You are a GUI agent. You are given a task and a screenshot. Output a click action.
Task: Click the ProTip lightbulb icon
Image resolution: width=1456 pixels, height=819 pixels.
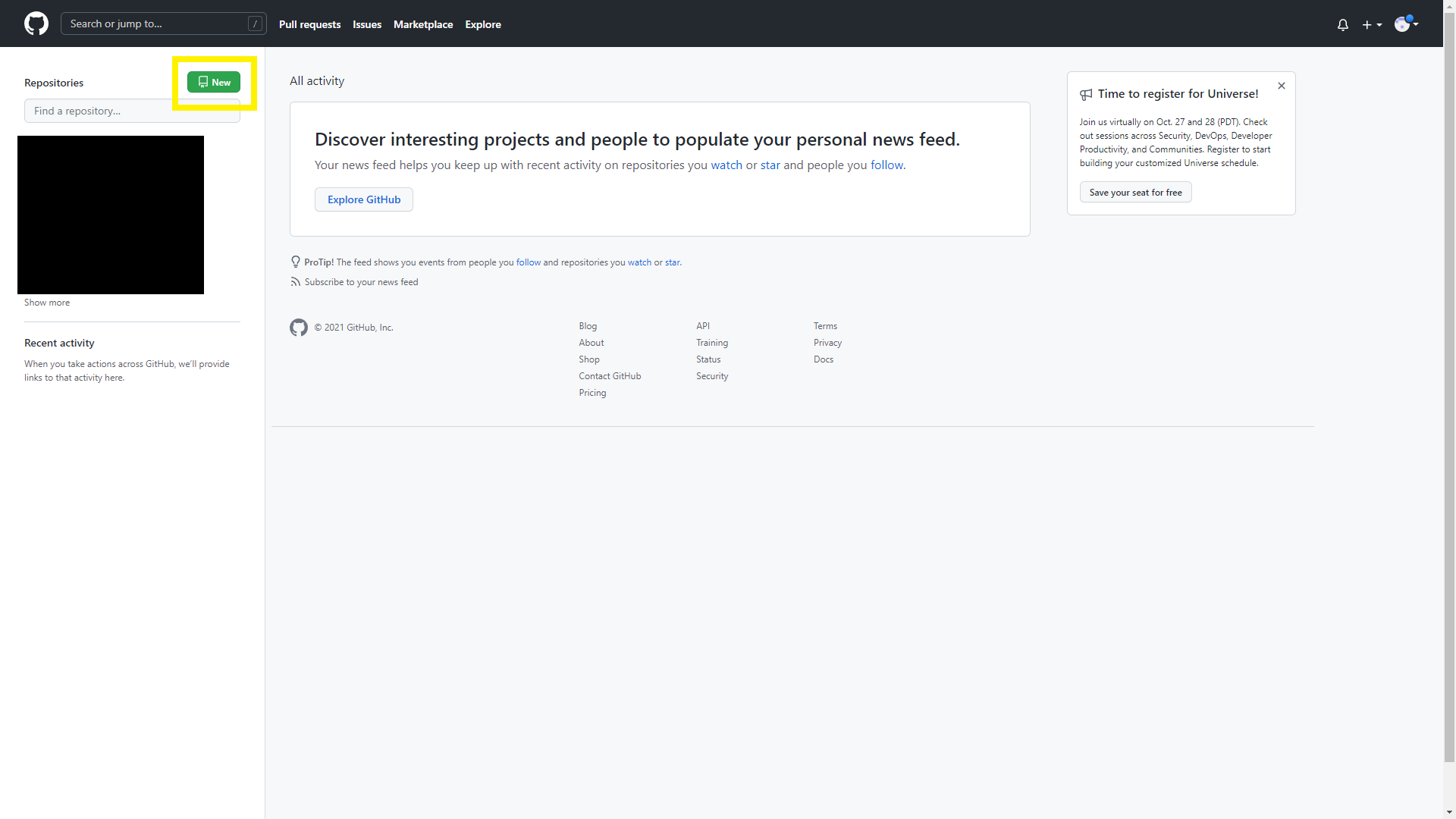click(x=296, y=262)
